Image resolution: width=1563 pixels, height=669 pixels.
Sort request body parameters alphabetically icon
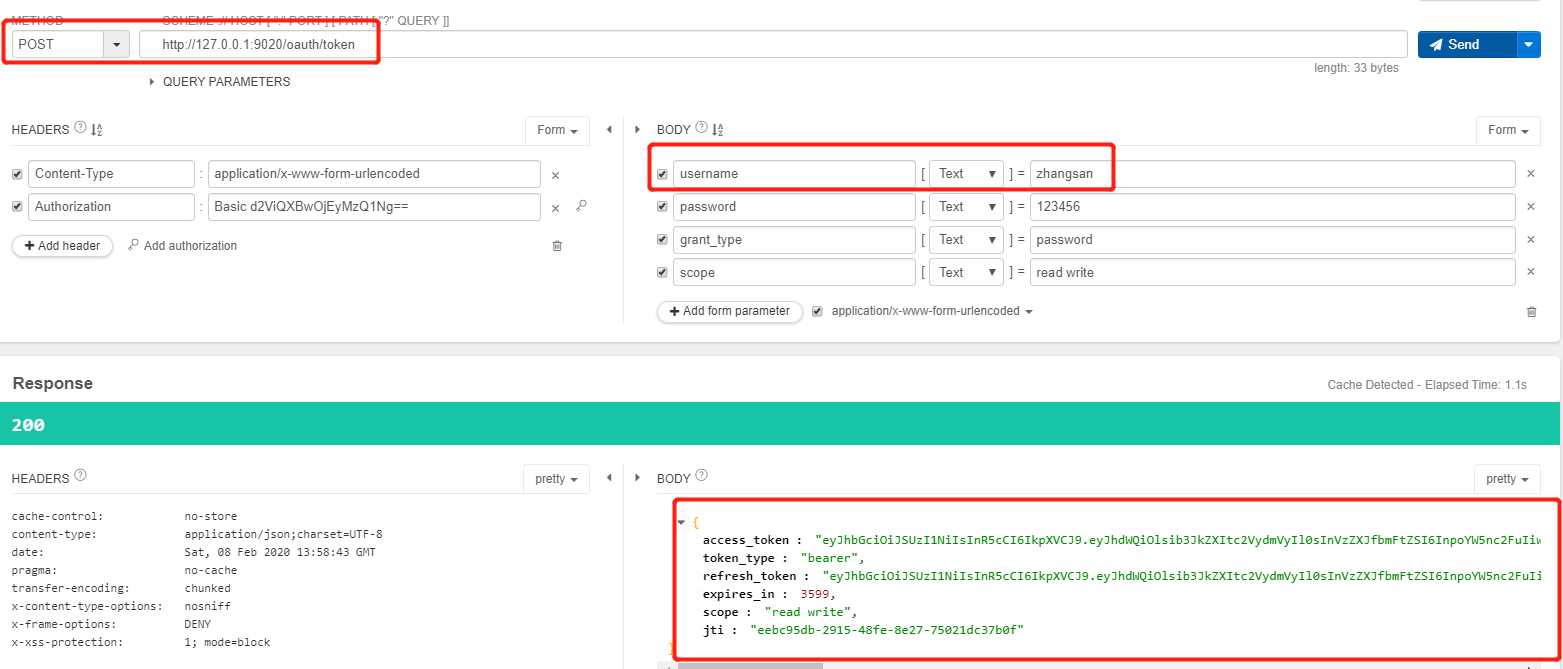tap(718, 130)
